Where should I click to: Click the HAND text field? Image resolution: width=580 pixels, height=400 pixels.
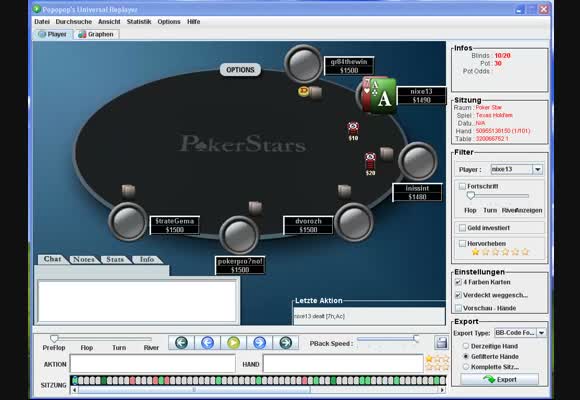coord(343,363)
